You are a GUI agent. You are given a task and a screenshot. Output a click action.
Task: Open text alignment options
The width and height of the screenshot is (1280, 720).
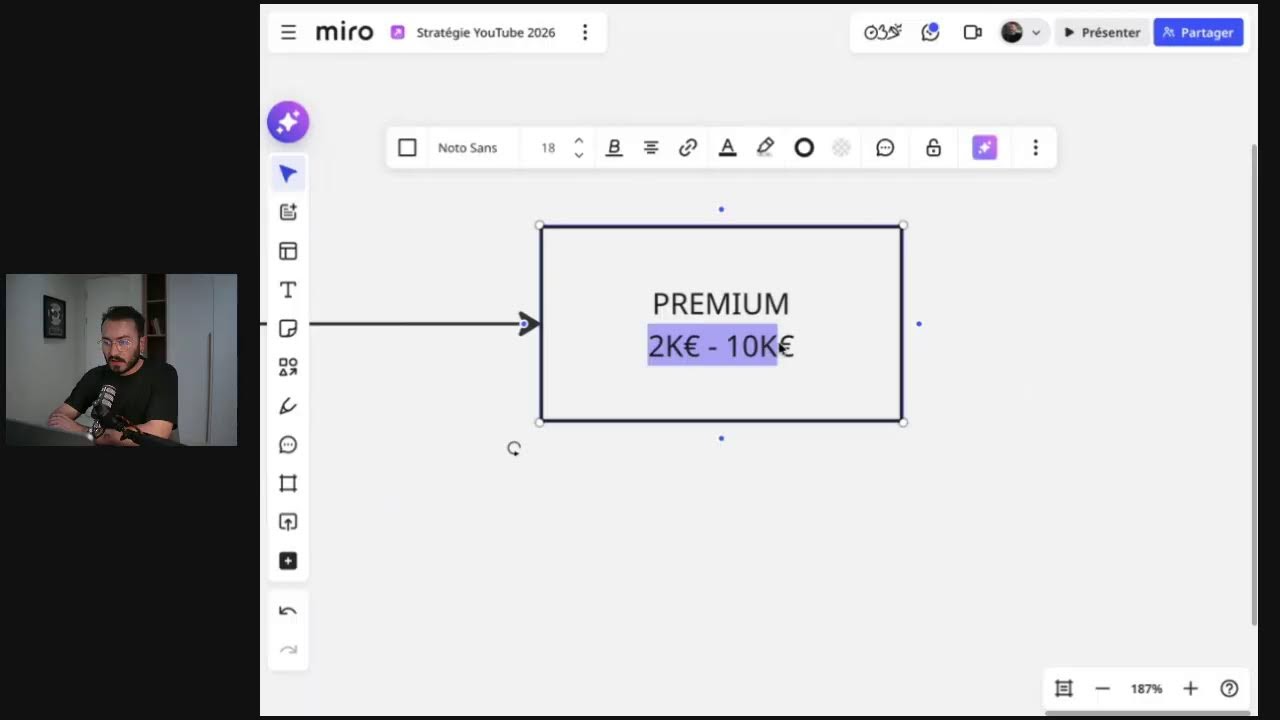click(651, 147)
